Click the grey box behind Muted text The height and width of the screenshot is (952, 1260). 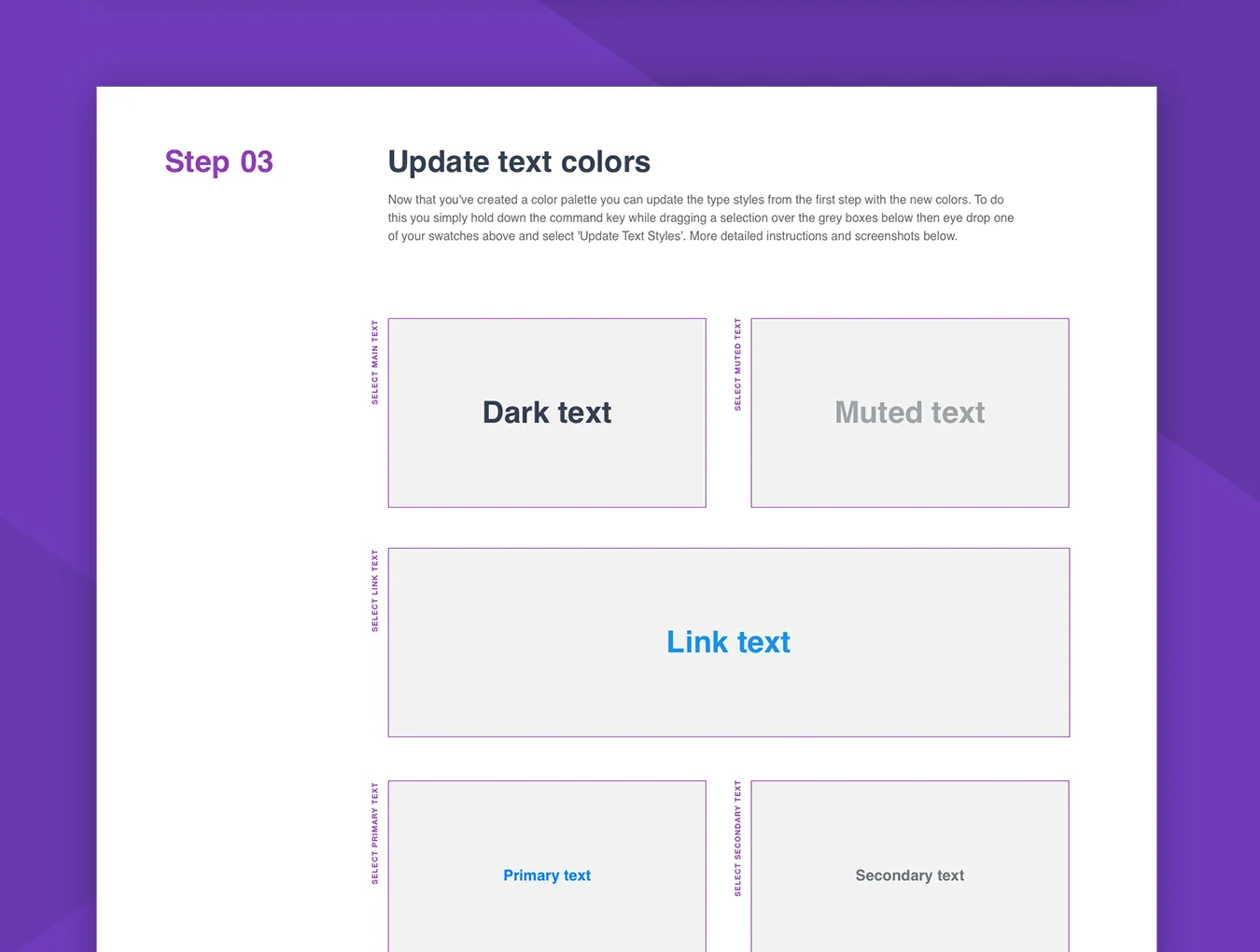tap(910, 467)
